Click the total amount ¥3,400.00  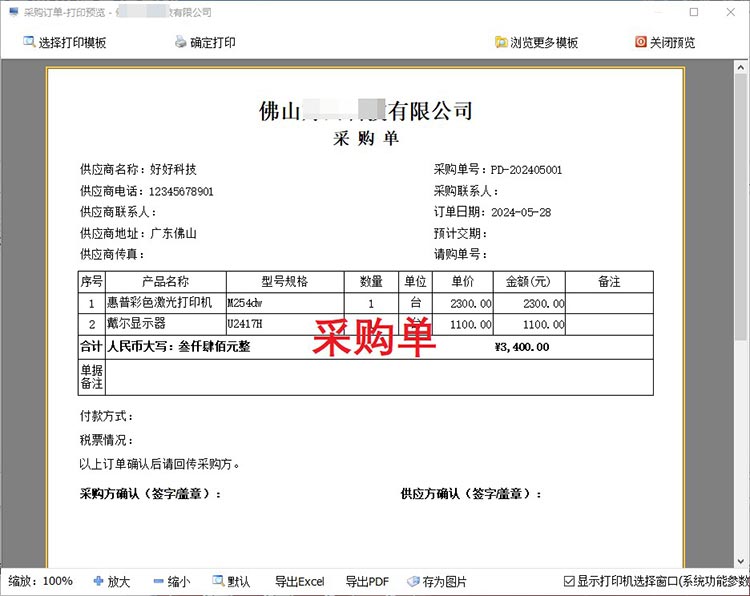(x=522, y=347)
